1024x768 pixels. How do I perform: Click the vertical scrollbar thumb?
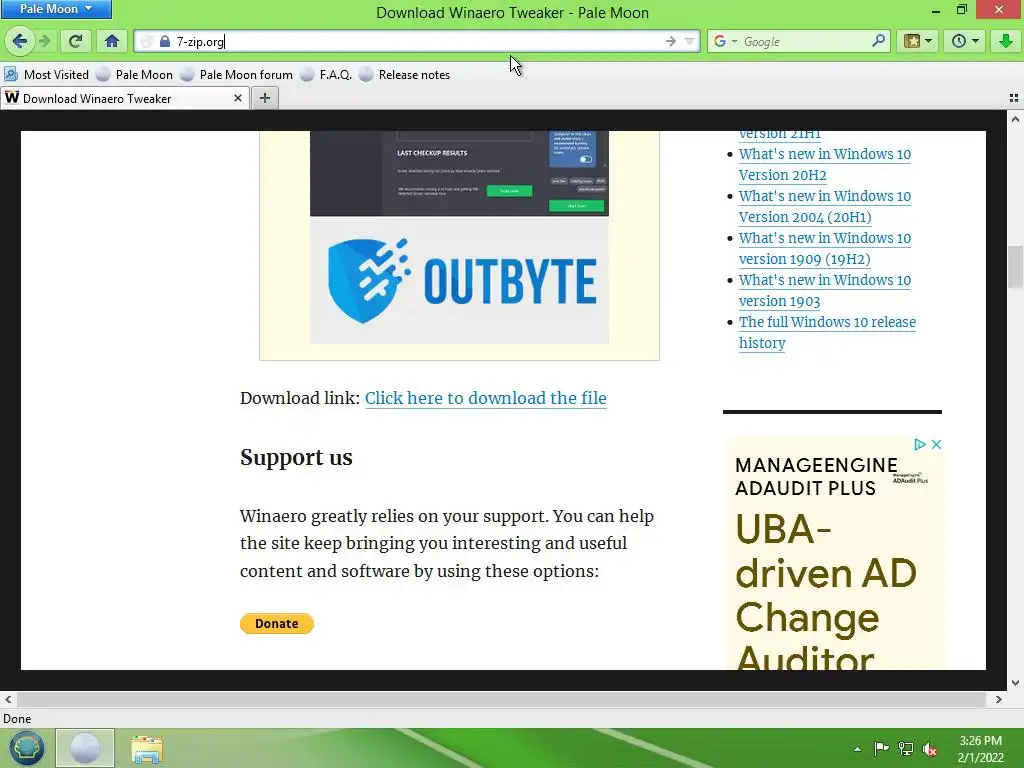[1015, 266]
